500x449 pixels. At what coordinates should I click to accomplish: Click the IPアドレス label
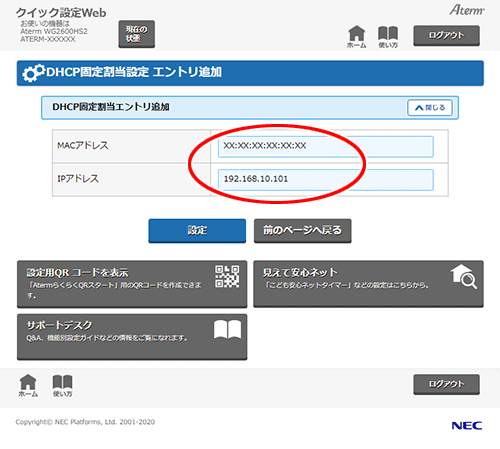pos(78,179)
